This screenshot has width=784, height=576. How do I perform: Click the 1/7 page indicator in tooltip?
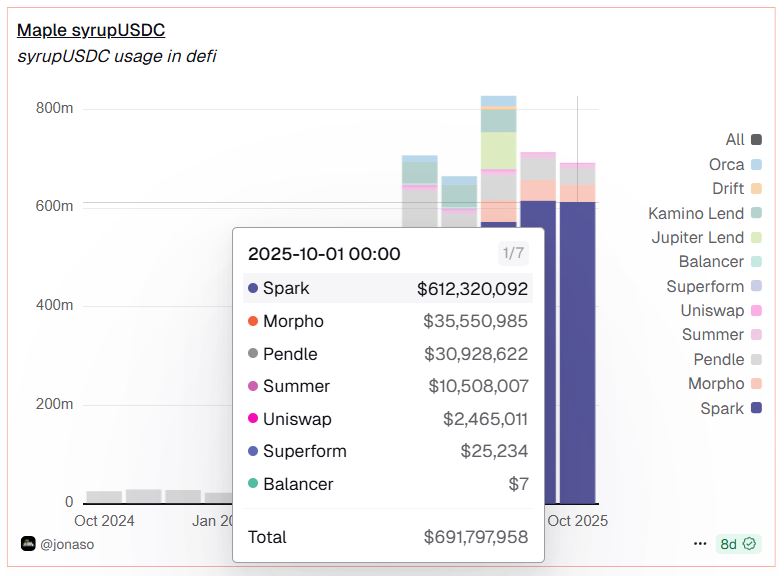513,253
